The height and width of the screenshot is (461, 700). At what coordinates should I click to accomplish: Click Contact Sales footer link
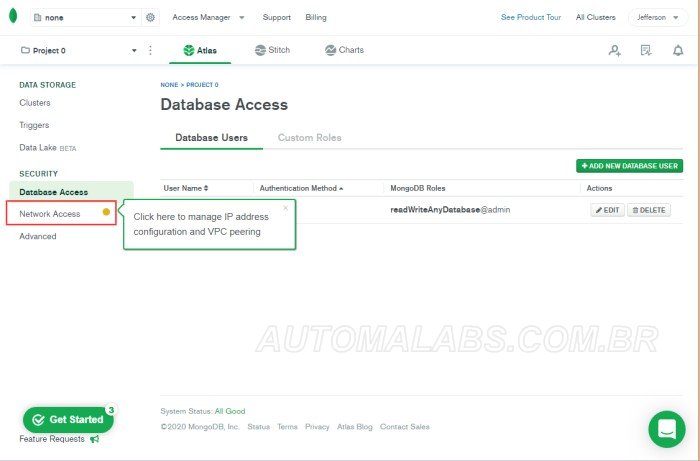pyautogui.click(x=404, y=427)
